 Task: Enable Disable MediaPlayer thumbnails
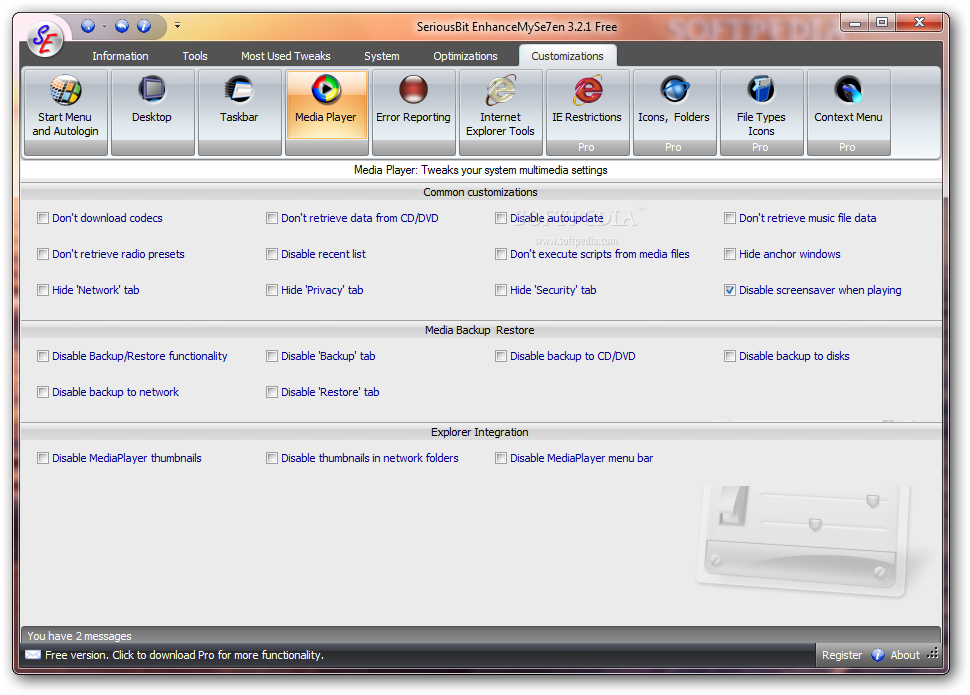(43, 458)
